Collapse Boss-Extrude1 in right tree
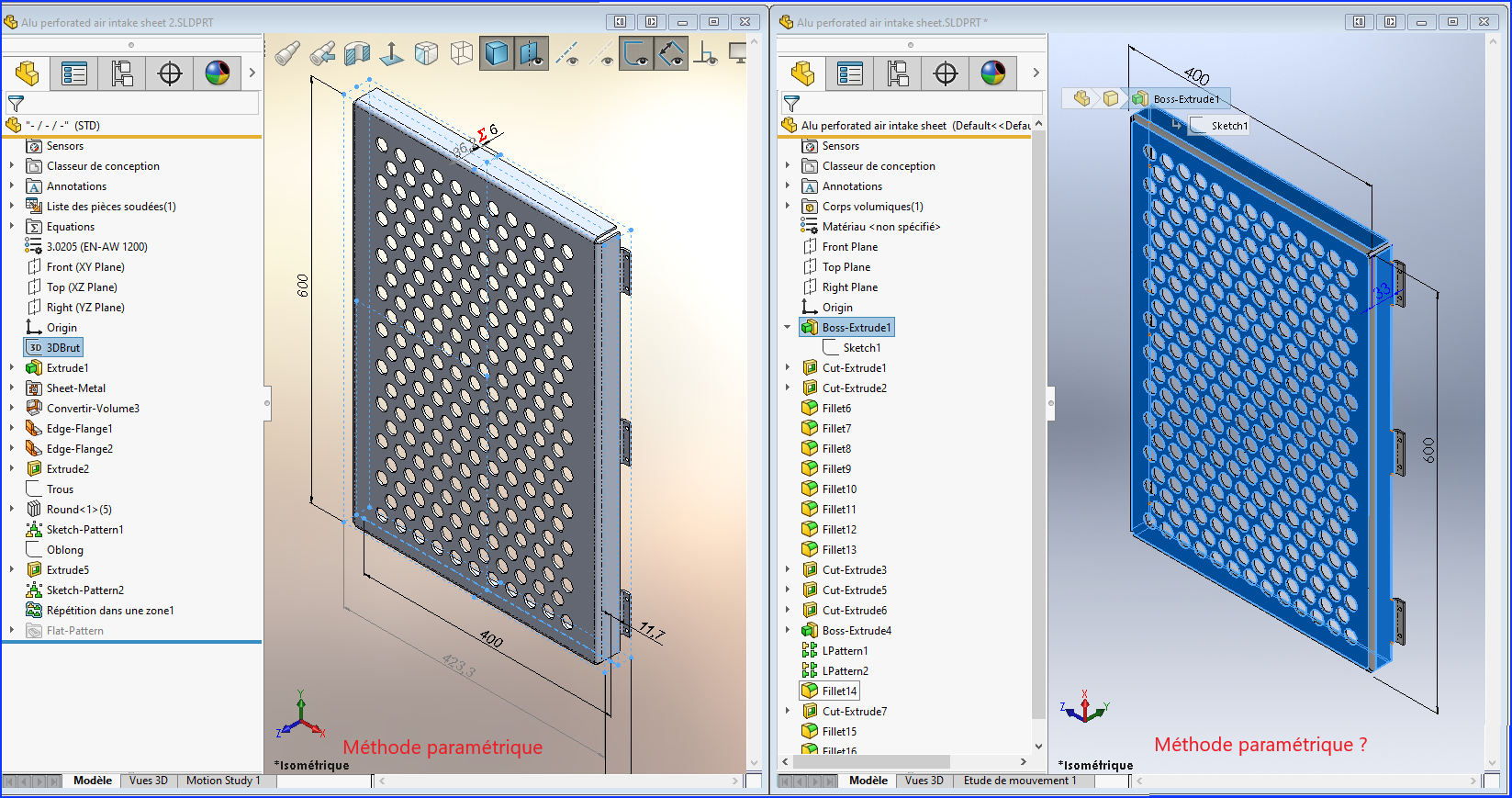 788,328
